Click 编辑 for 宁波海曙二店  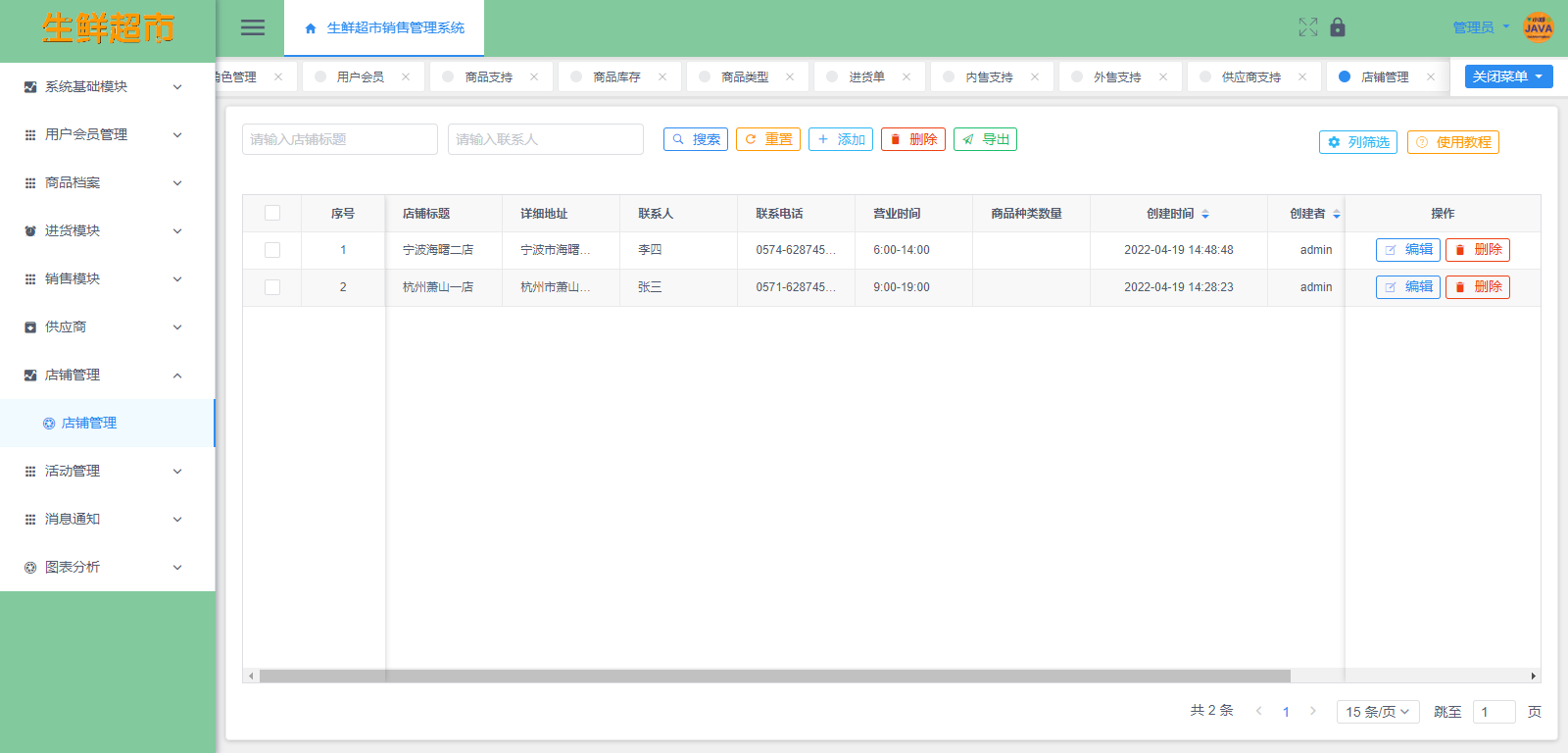(x=1407, y=250)
